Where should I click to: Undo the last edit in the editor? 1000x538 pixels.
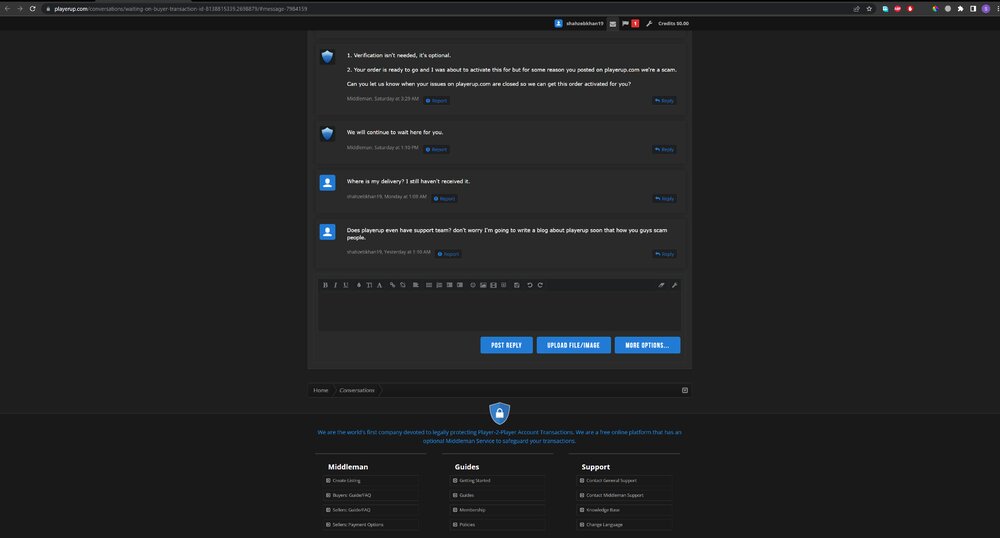pos(529,285)
